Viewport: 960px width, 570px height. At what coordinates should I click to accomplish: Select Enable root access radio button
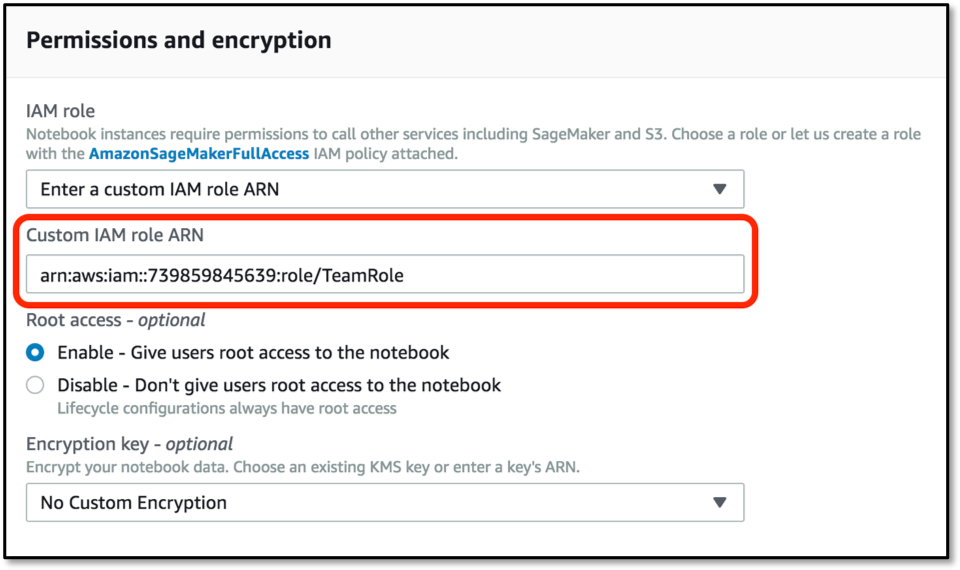pos(35,353)
